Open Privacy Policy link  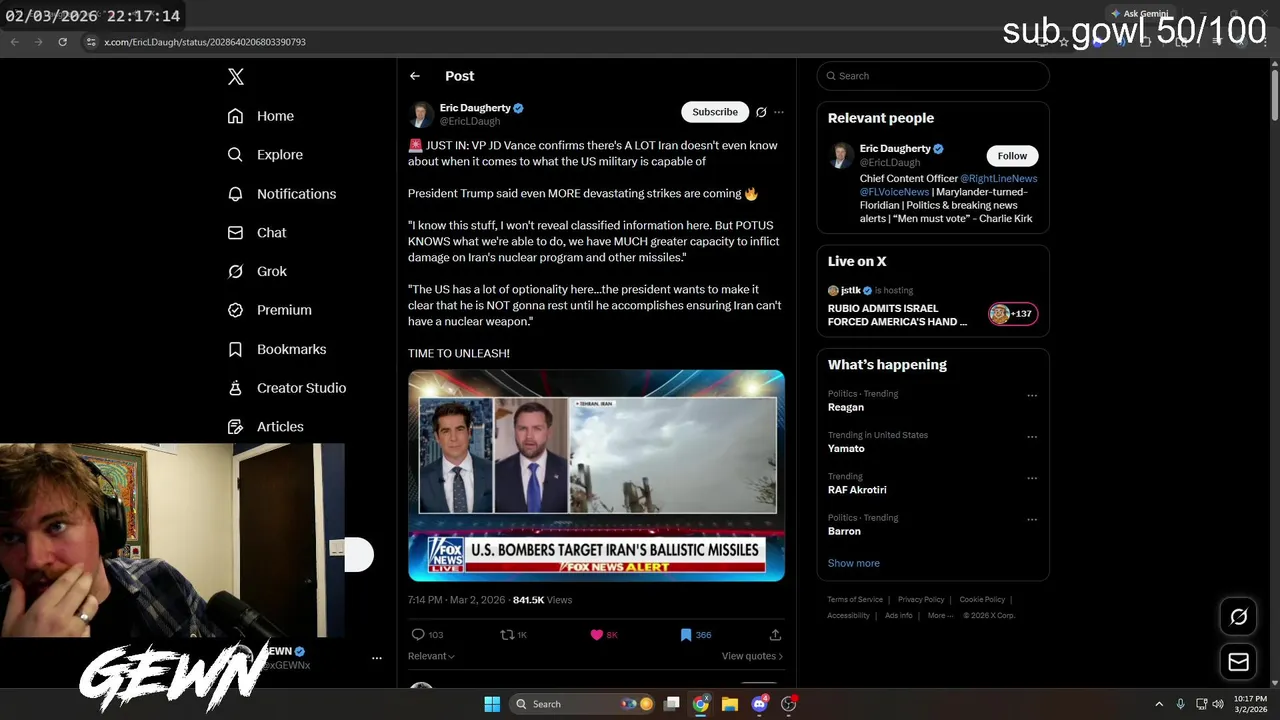(921, 600)
